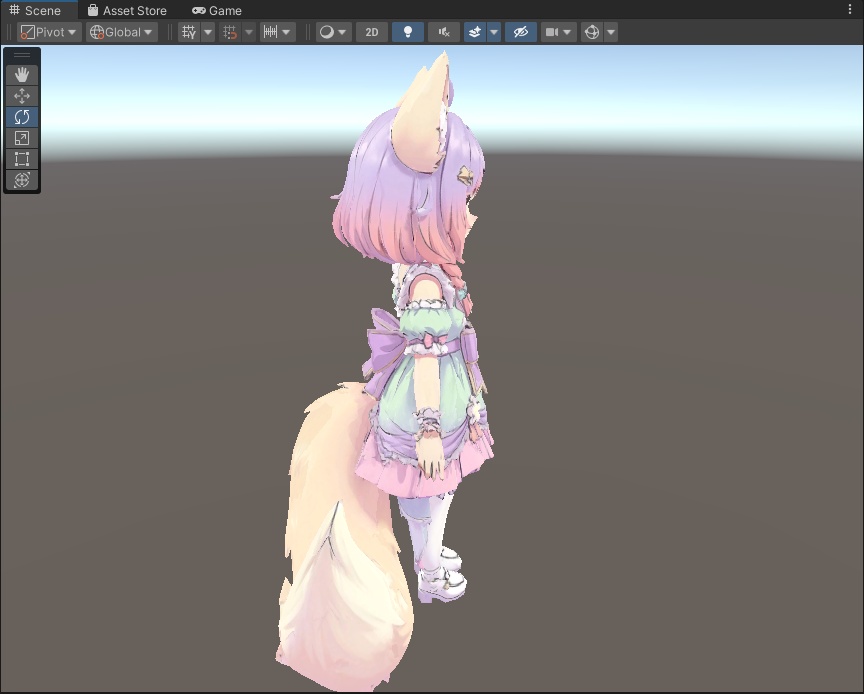Toggle 2D view mode
This screenshot has height=694, width=864.
click(370, 31)
